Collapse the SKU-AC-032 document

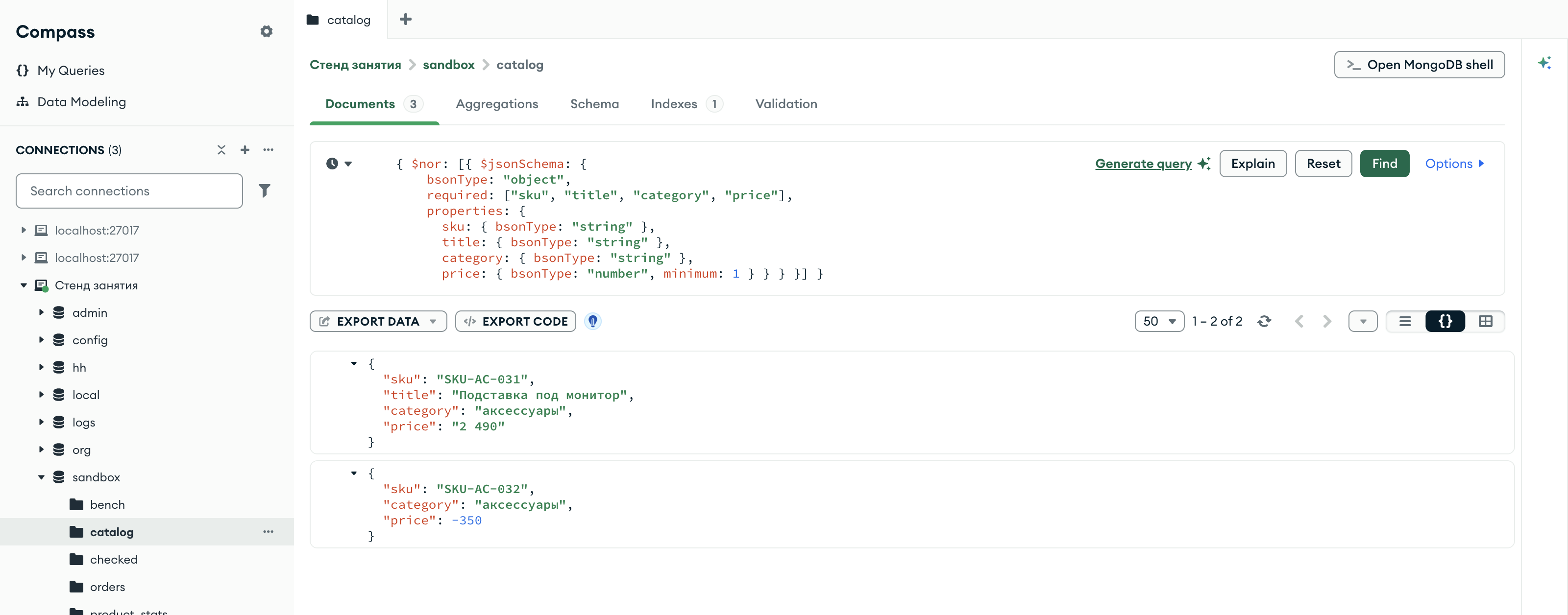click(354, 473)
